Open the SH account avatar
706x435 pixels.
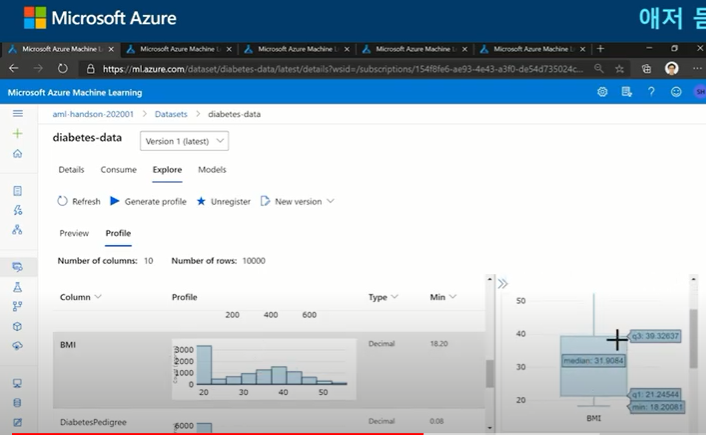700,92
